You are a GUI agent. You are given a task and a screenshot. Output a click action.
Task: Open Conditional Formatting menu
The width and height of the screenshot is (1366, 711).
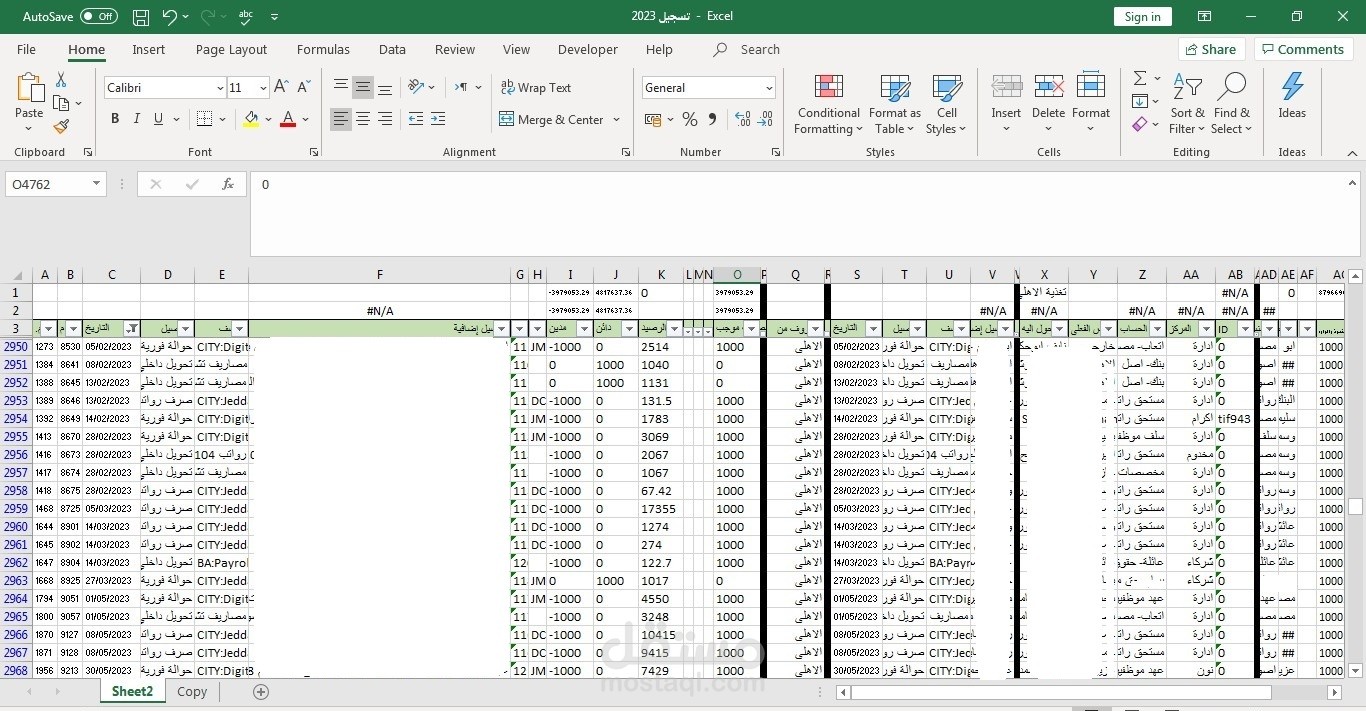[828, 104]
